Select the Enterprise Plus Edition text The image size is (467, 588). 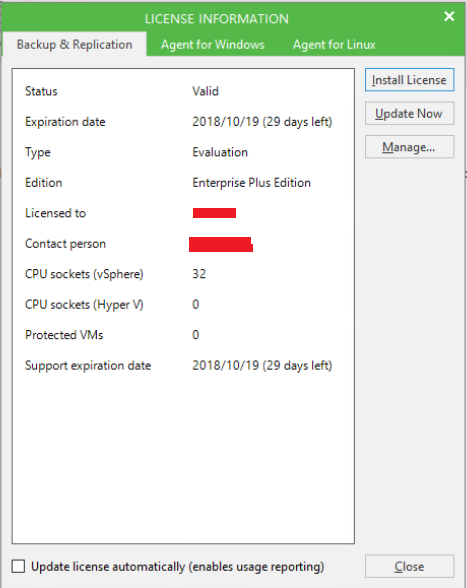tap(251, 183)
